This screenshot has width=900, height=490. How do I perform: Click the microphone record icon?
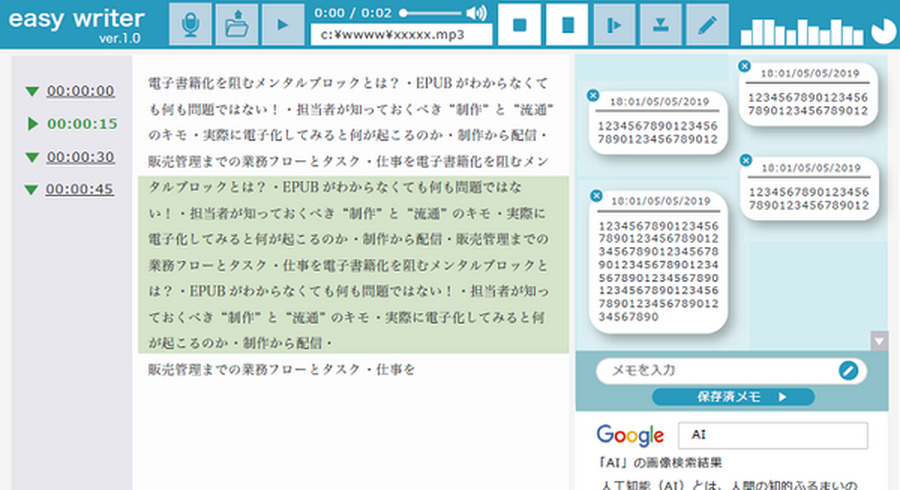coord(190,24)
